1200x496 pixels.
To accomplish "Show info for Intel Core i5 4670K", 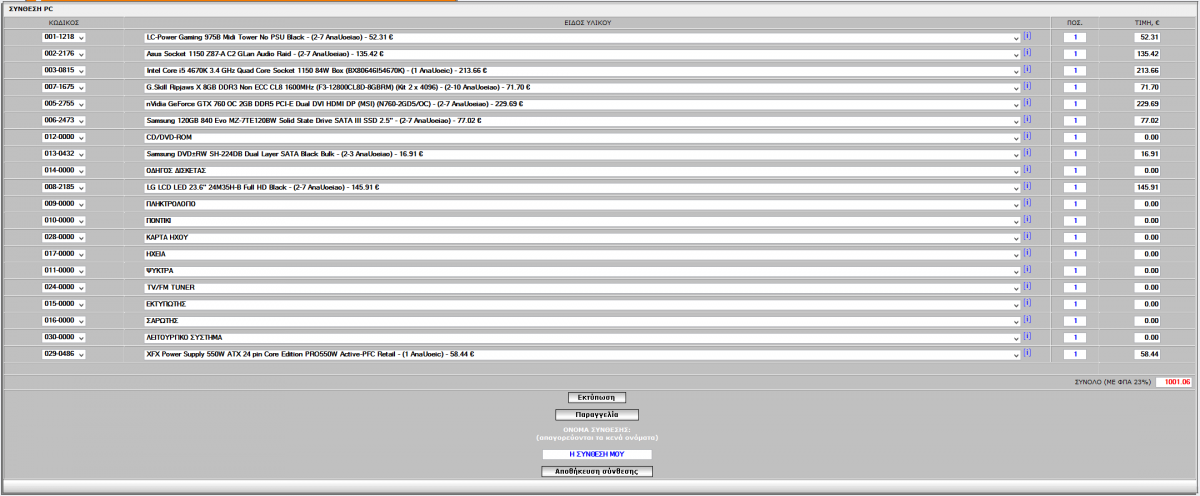I will pos(1026,70).
